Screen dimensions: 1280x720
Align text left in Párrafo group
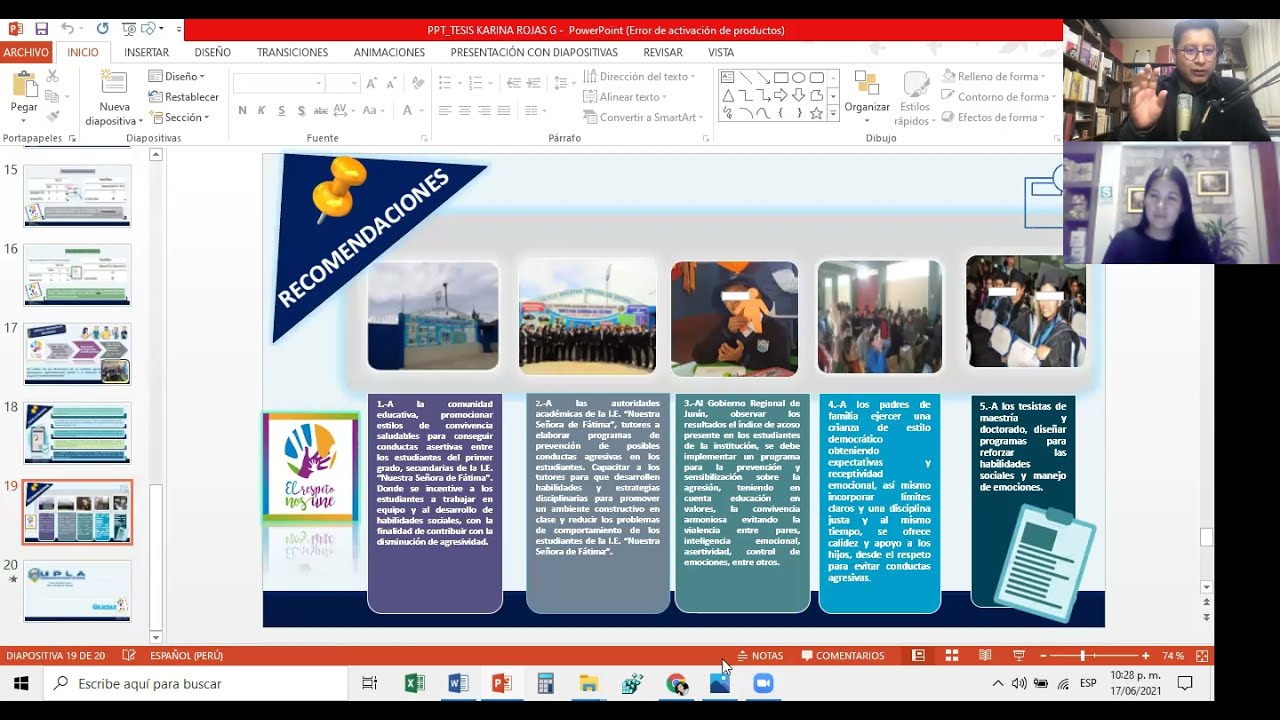pos(445,110)
